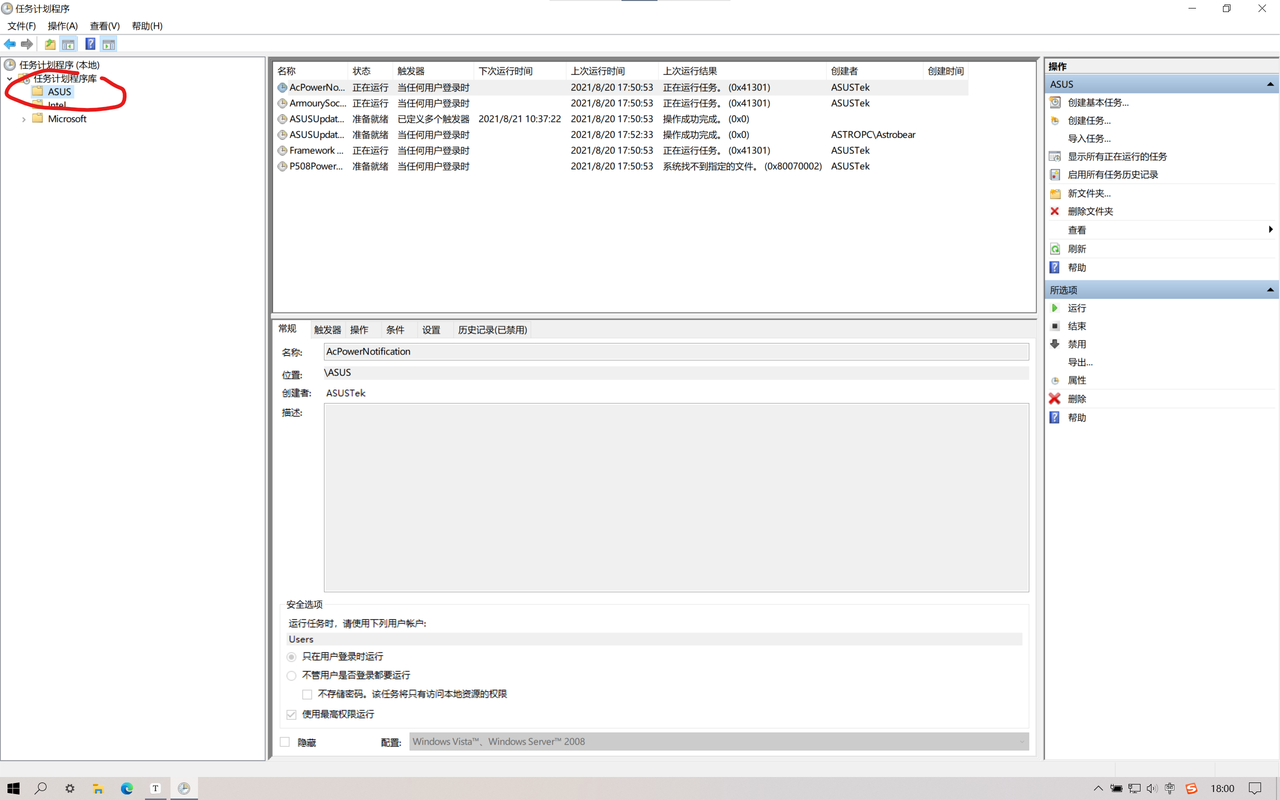Switch to the 触发器 tab

(x=327, y=330)
